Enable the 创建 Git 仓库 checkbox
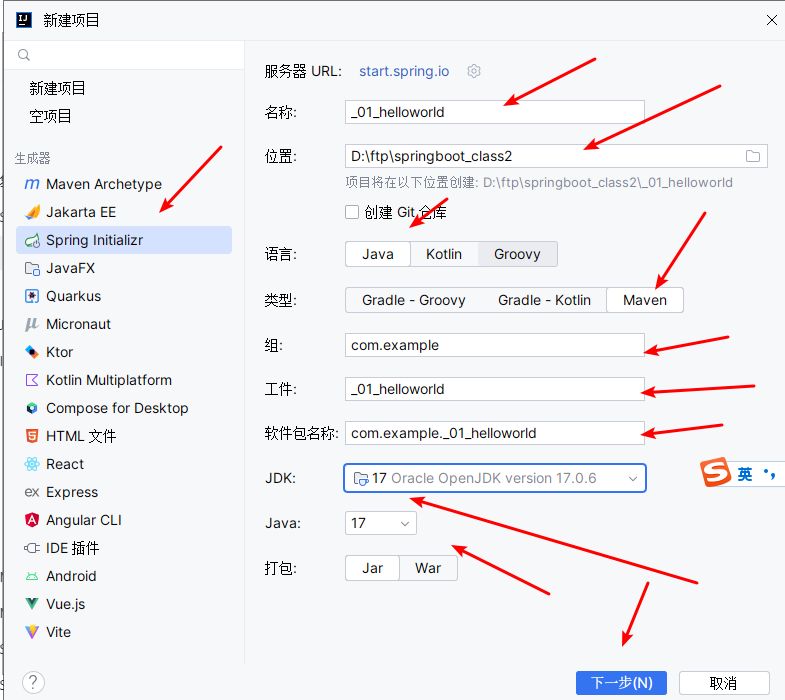 pos(352,212)
